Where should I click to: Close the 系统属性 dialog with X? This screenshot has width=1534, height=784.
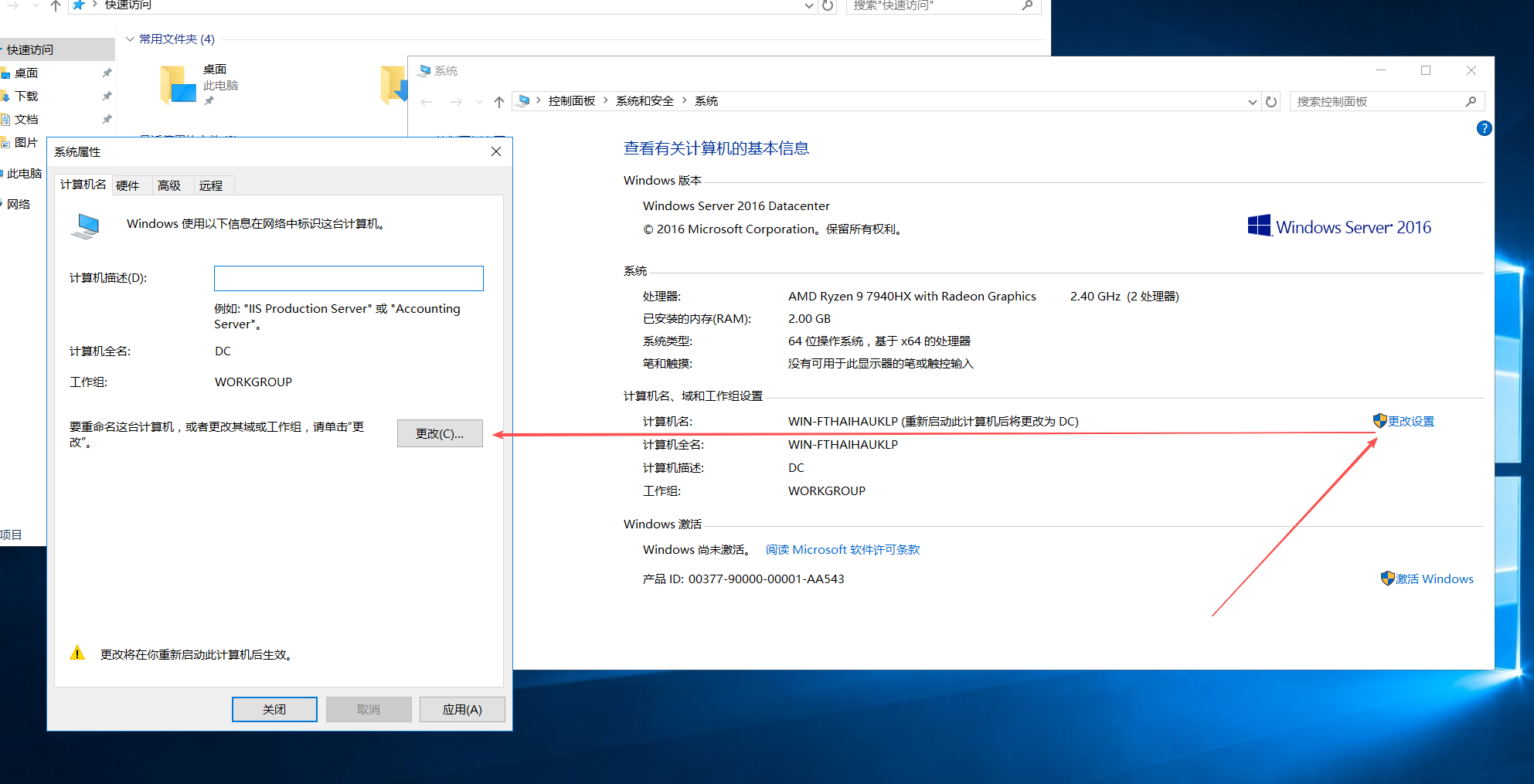pyautogui.click(x=496, y=151)
